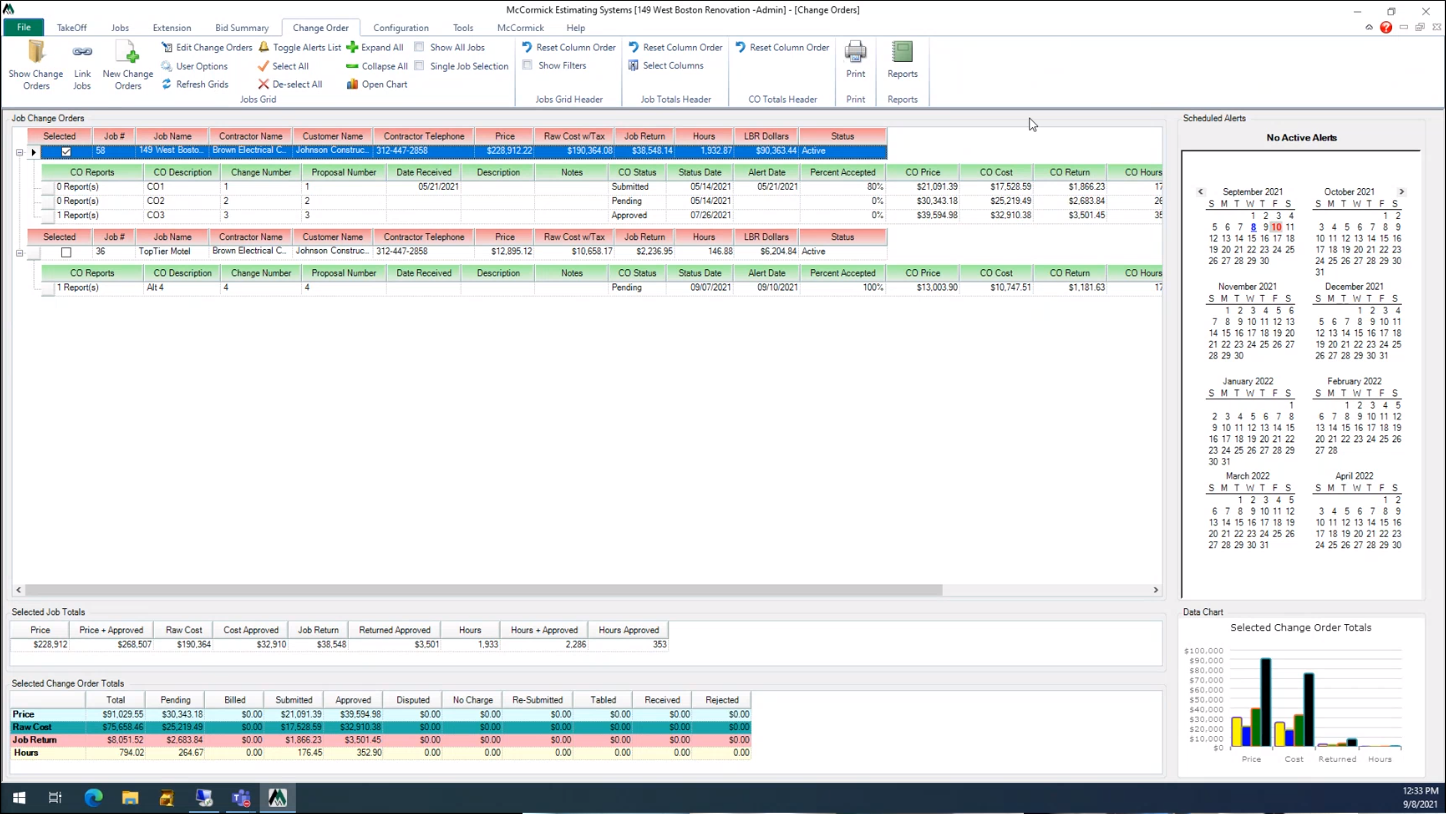Open Microsoft Teams from taskbar
The image size is (1446, 814).
(x=241, y=798)
